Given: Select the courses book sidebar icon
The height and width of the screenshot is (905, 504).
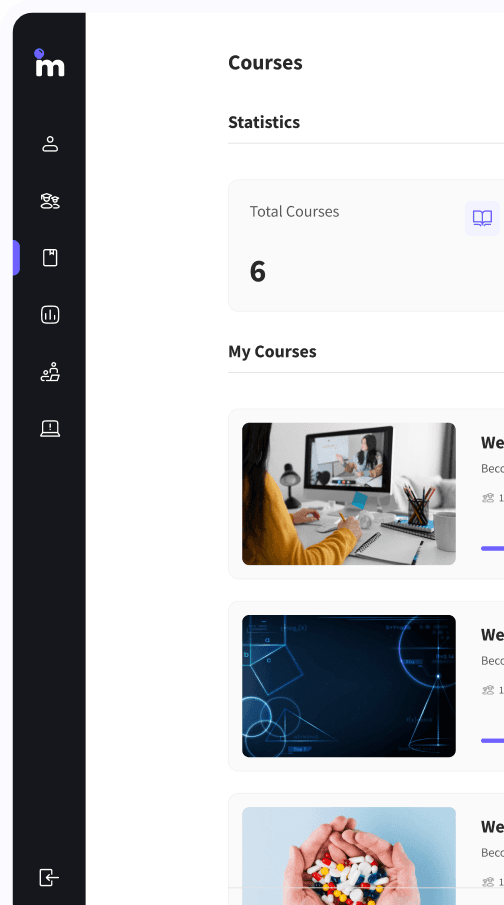Looking at the screenshot, I should coord(50,257).
